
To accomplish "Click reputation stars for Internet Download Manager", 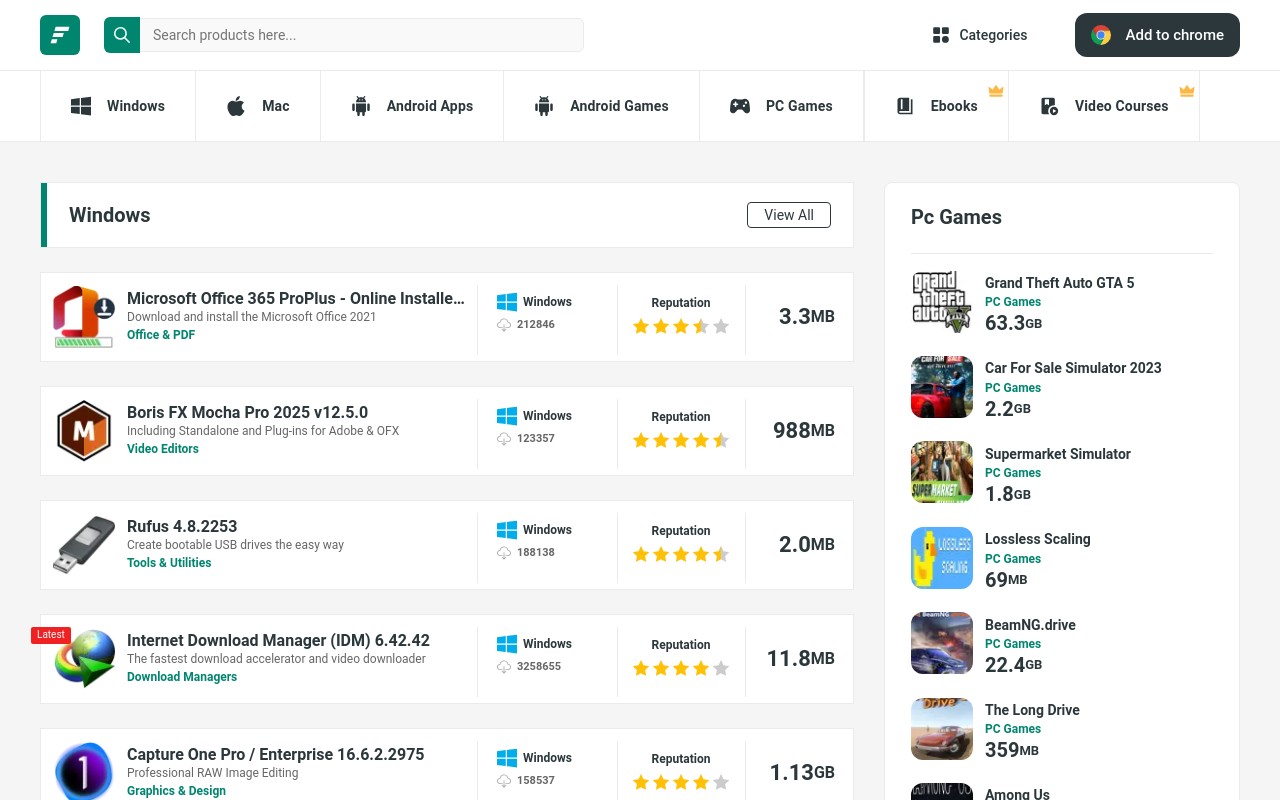I will pos(681,668).
